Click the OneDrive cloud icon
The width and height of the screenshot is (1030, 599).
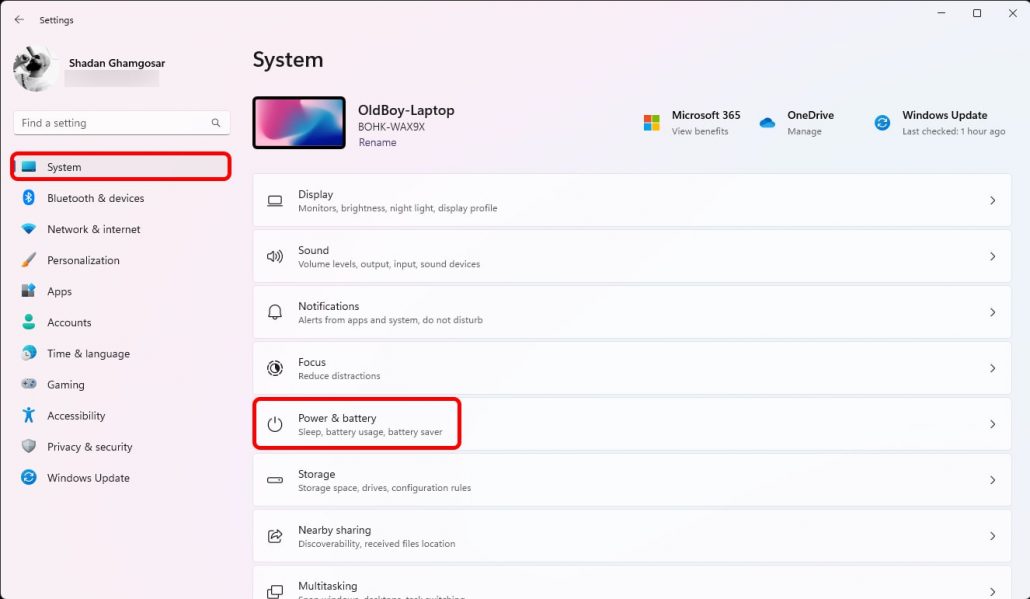[767, 123]
